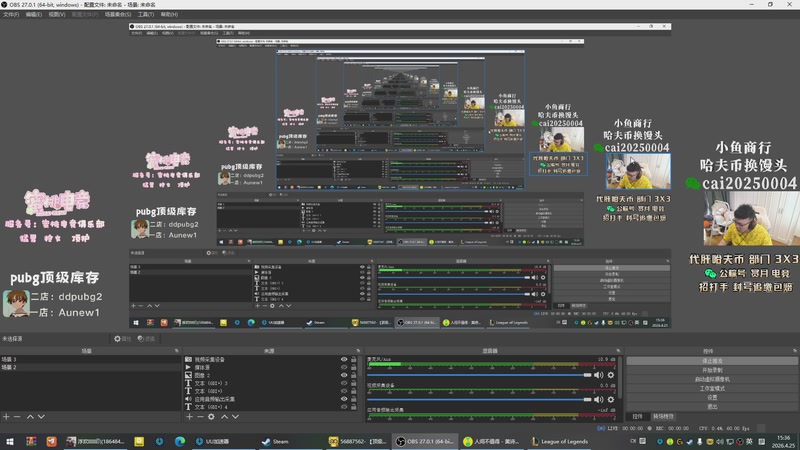
Task: Open the 文件(F) menu
Action: coord(11,14)
